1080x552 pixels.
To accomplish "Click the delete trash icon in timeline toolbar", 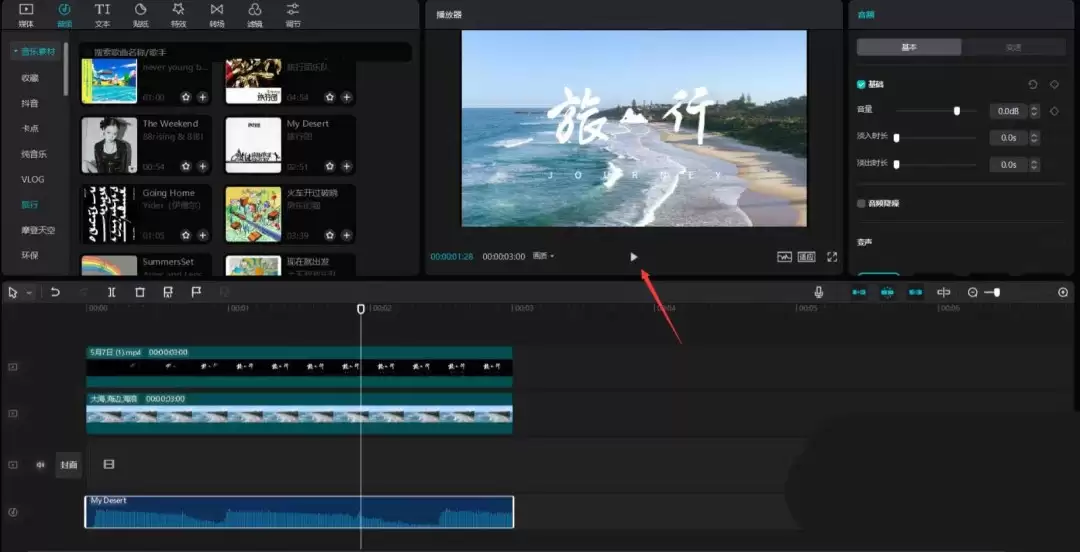I will click(140, 292).
